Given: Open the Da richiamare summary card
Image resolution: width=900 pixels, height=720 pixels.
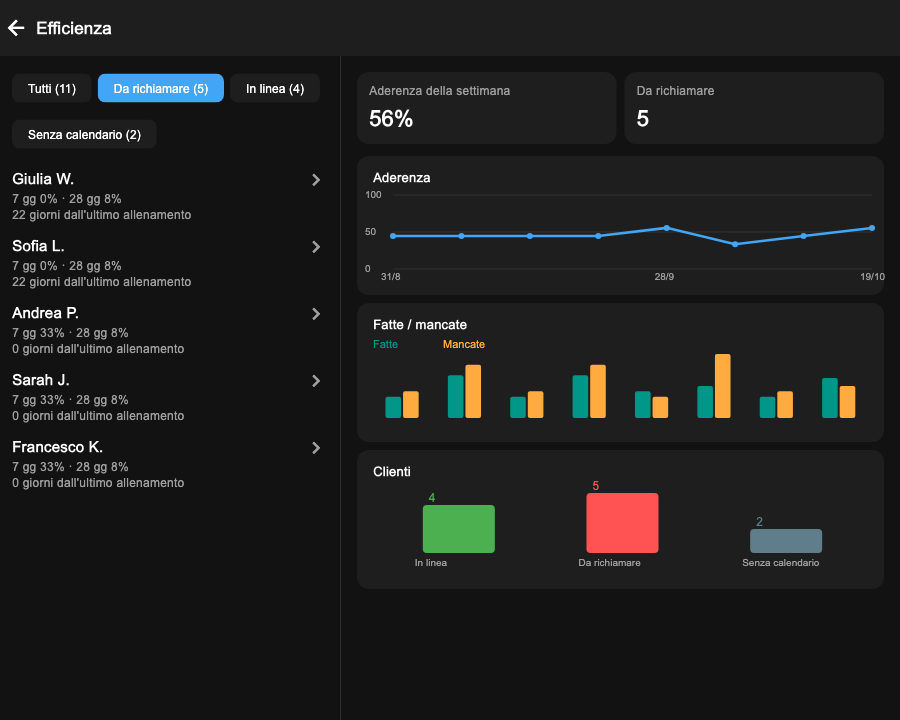Looking at the screenshot, I should click(754, 108).
